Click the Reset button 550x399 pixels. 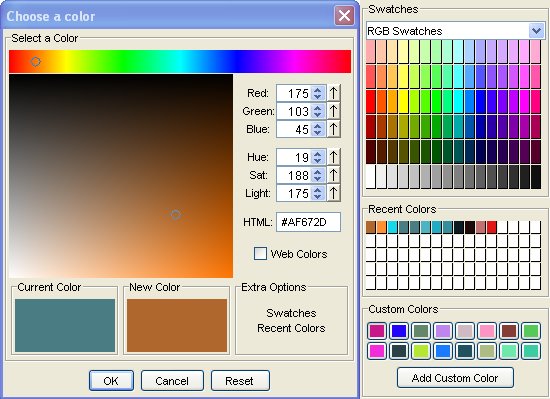click(x=239, y=380)
